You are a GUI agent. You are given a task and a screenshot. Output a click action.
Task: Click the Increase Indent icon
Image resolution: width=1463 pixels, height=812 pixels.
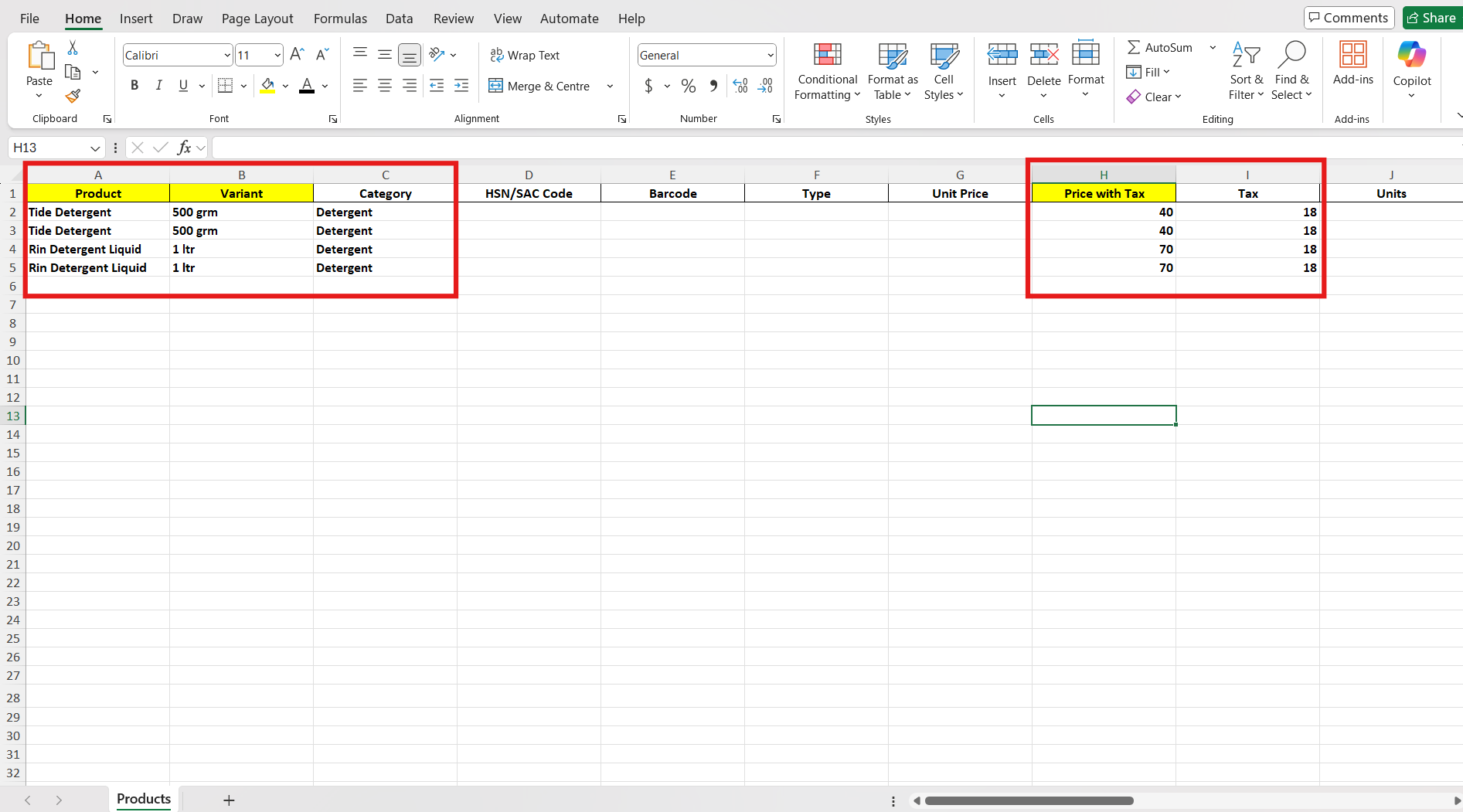(x=461, y=86)
